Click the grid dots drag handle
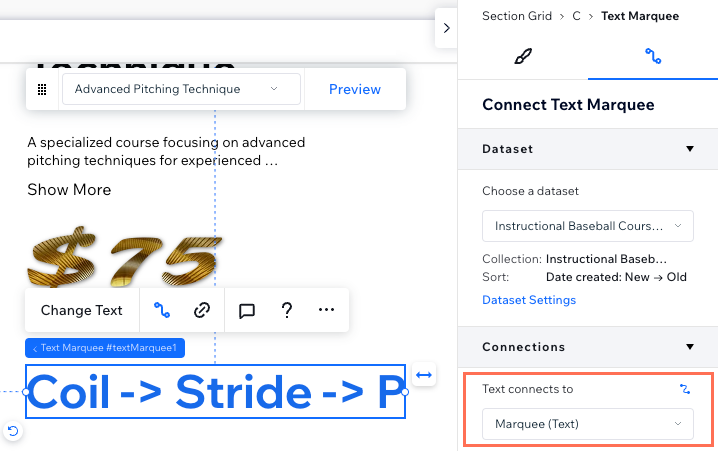Screen dimensions: 718x451 (42, 89)
